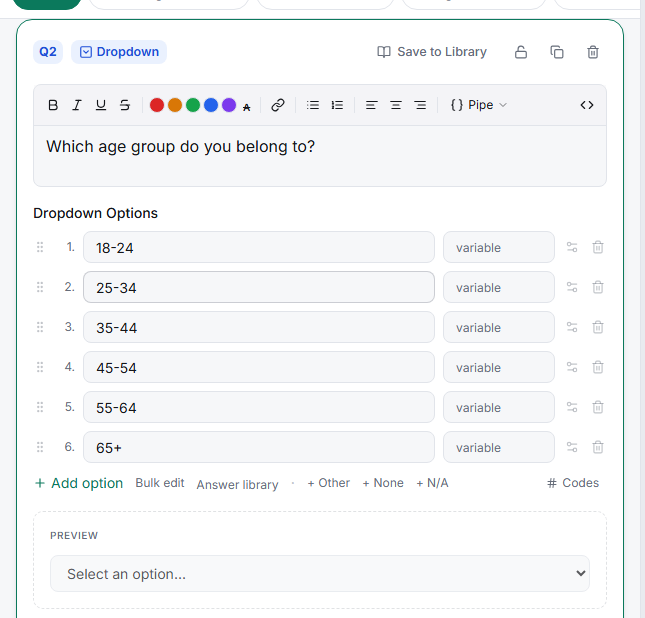The image size is (645, 618).
Task: Edit the 45-54 option field
Action: 259,367
